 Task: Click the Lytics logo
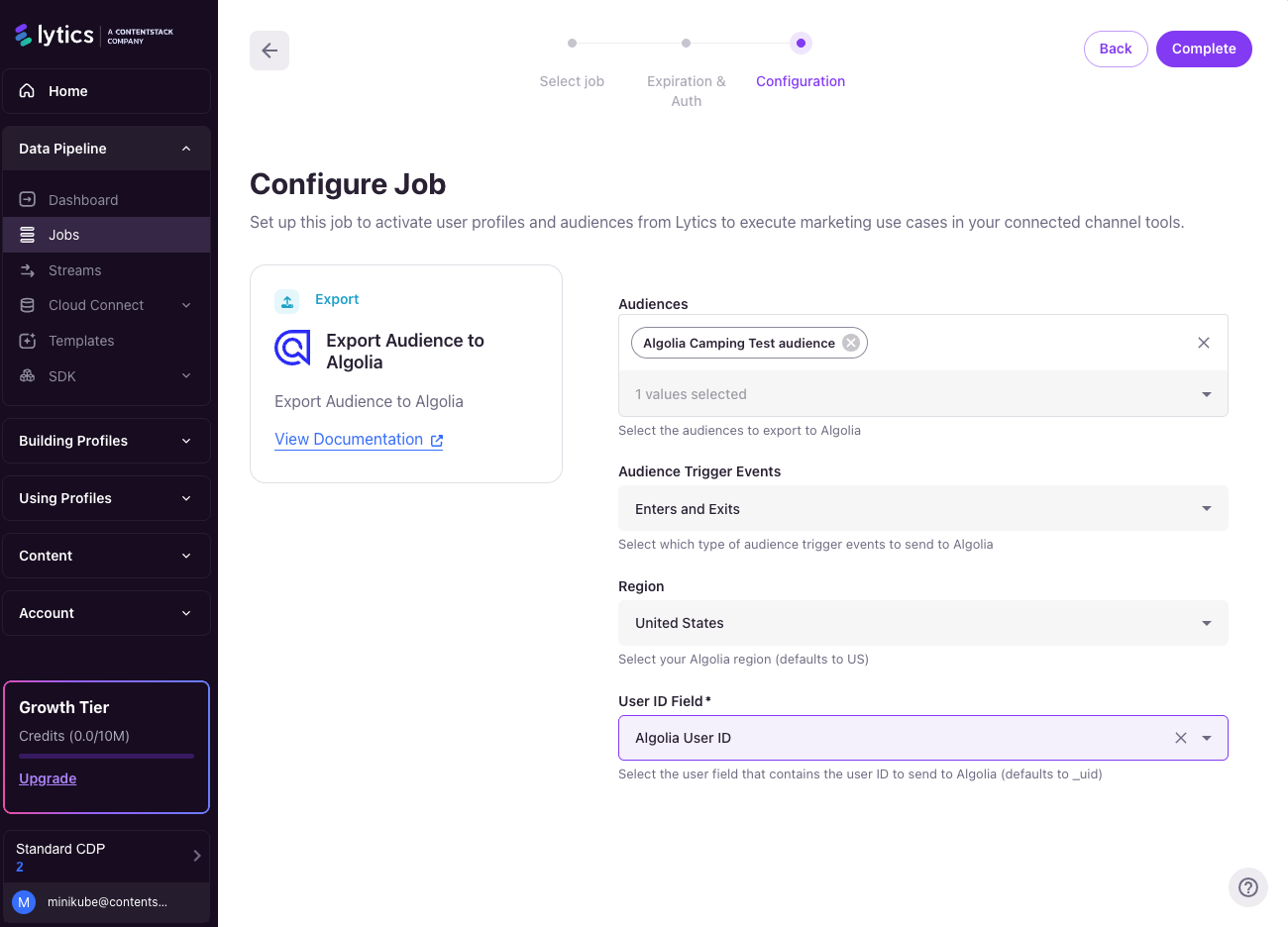tap(94, 35)
